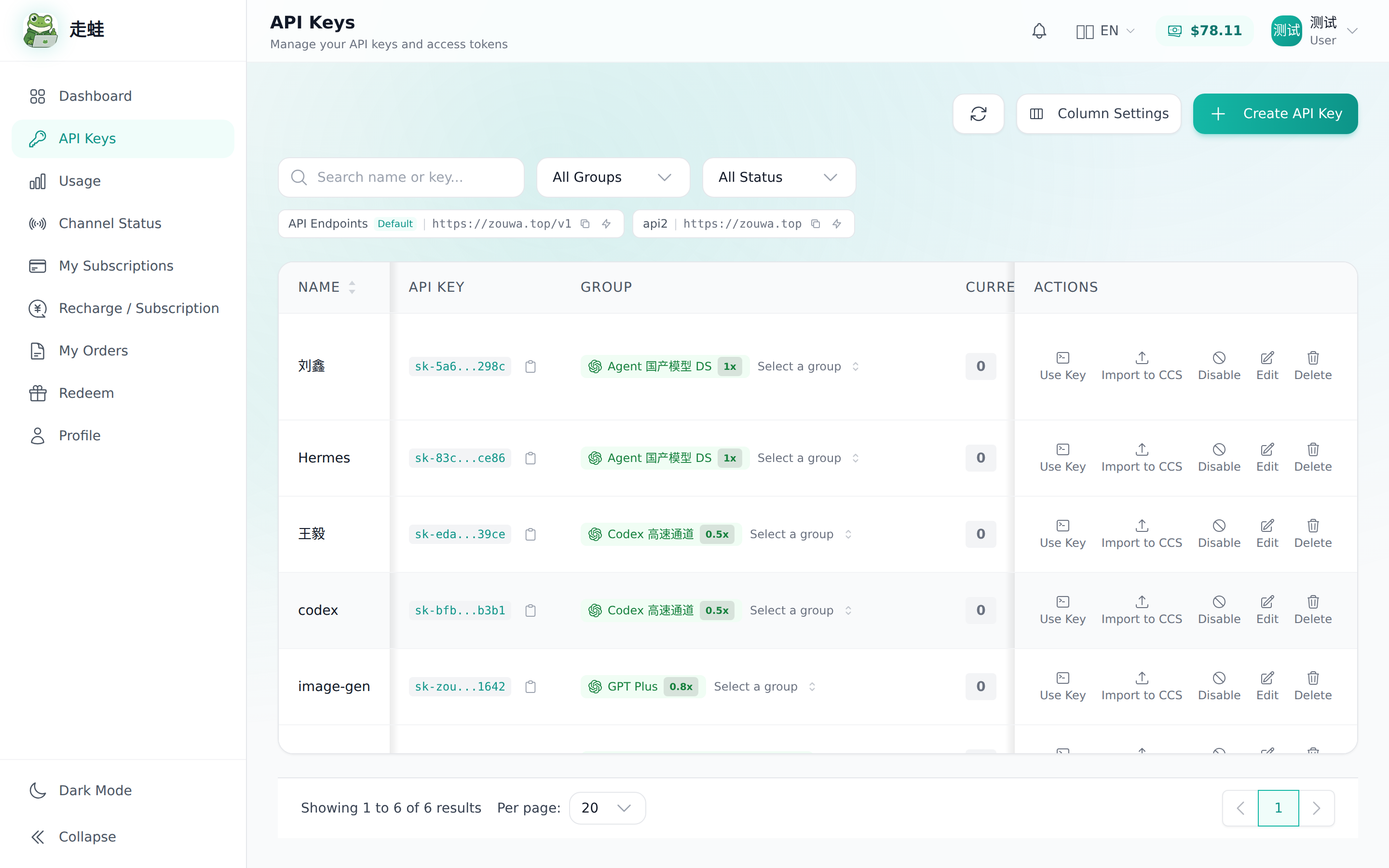Copy the sk-eda...39ce key to clipboard
The width and height of the screenshot is (1389, 868).
[x=531, y=534]
